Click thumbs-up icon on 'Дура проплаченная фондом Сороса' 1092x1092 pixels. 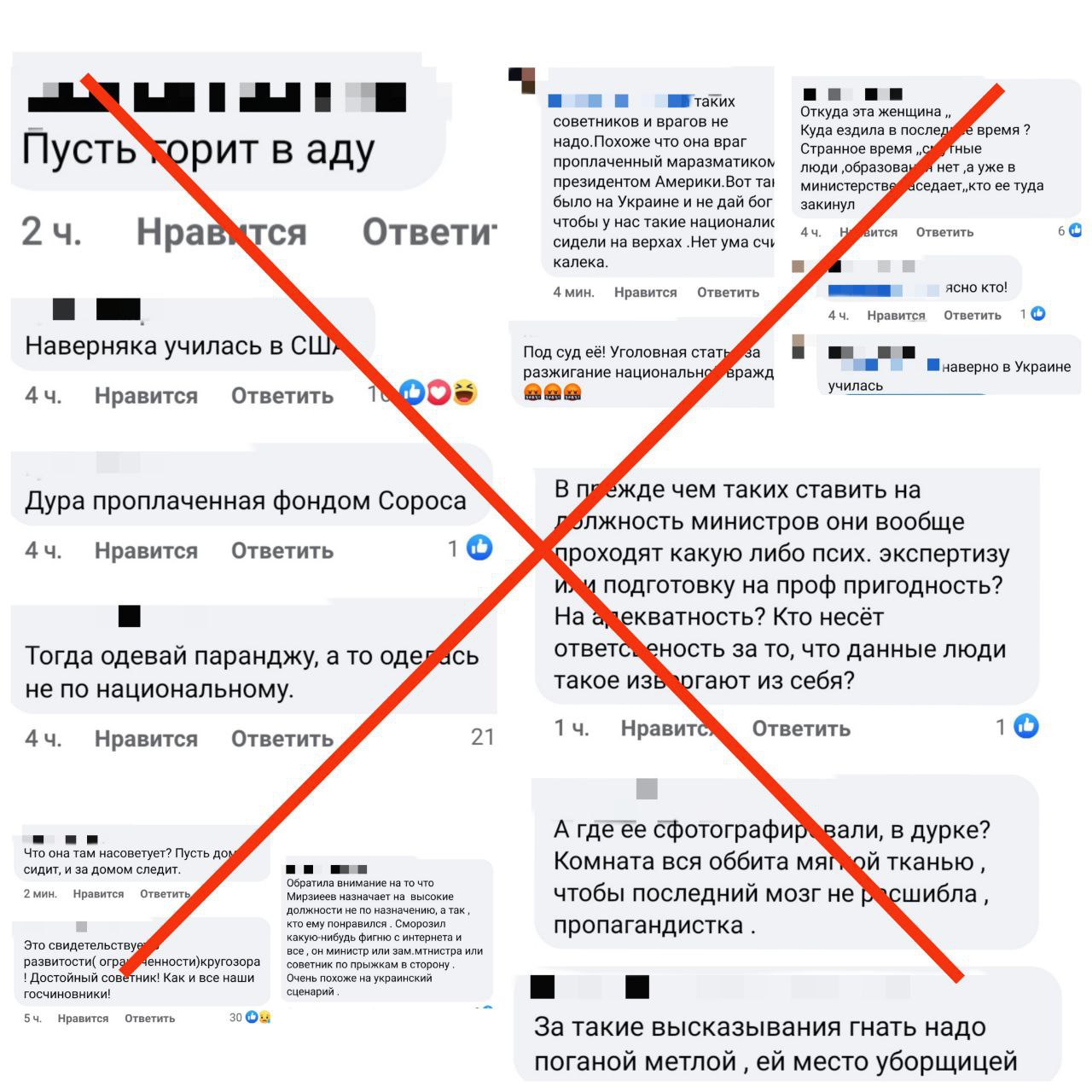coord(480,548)
